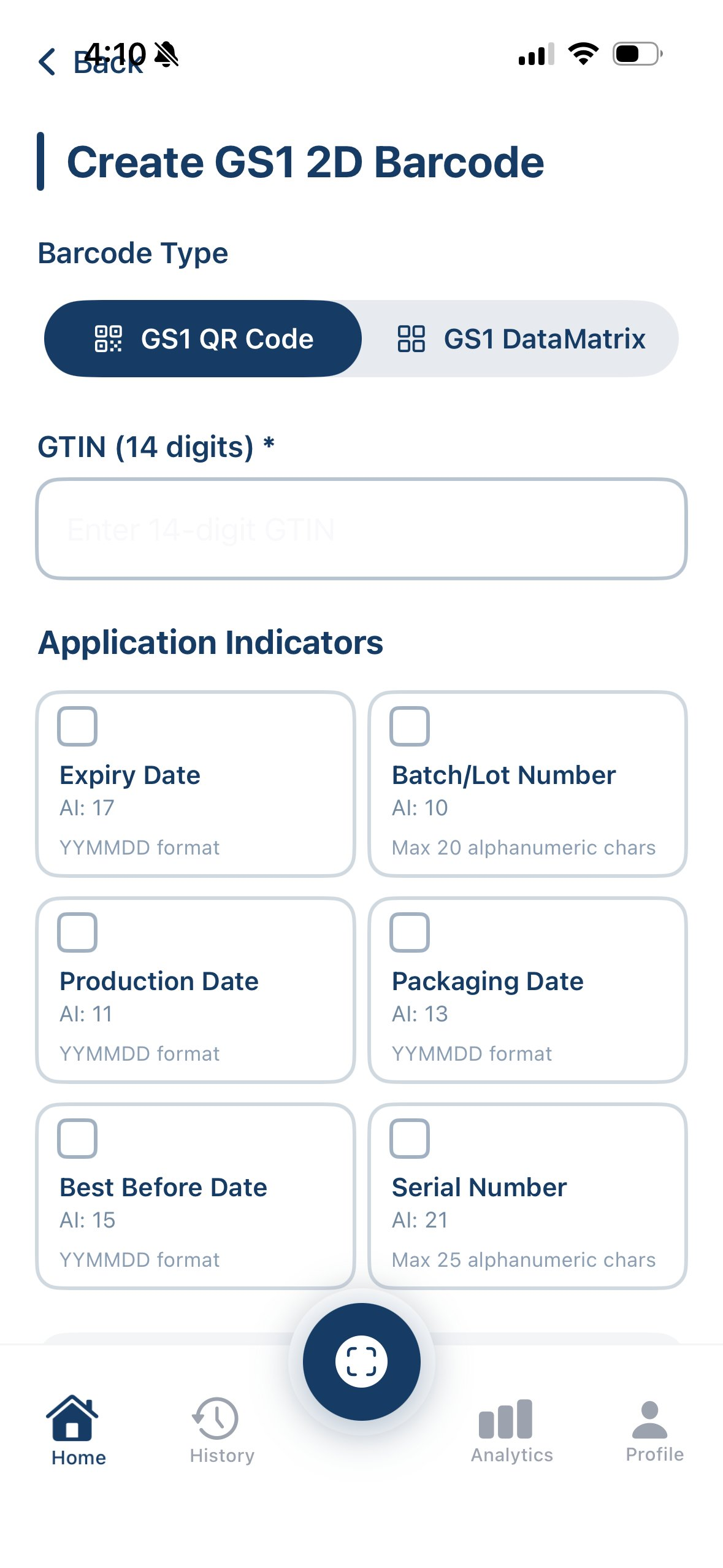Enable the Batch/Lot Number checkbox
This screenshot has height=1568, width=723.
[410, 726]
